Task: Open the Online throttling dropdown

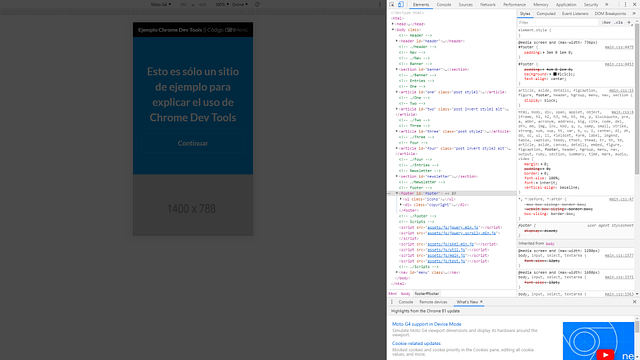Action: pyautogui.click(x=240, y=4)
